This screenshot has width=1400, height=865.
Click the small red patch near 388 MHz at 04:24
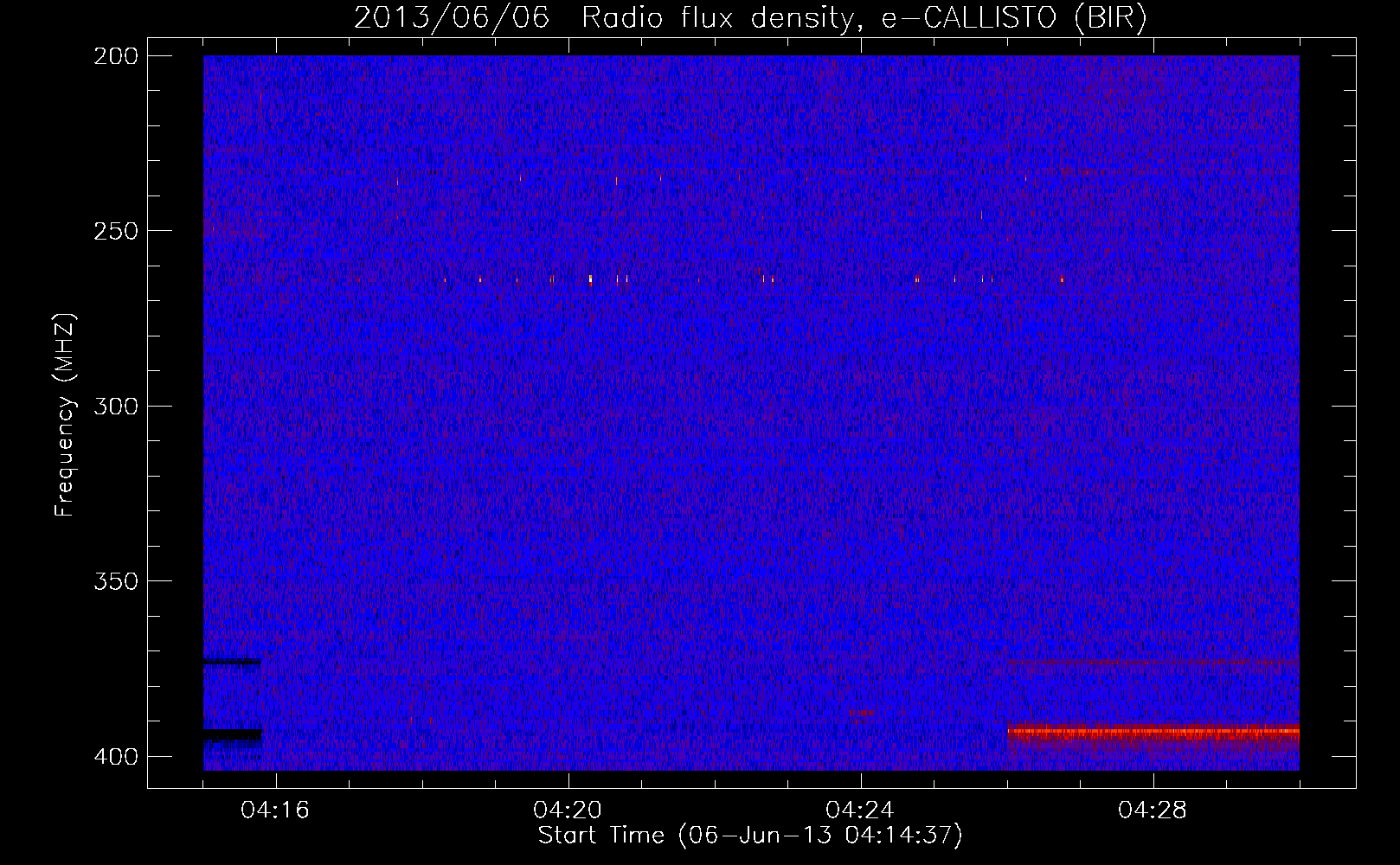click(x=863, y=714)
